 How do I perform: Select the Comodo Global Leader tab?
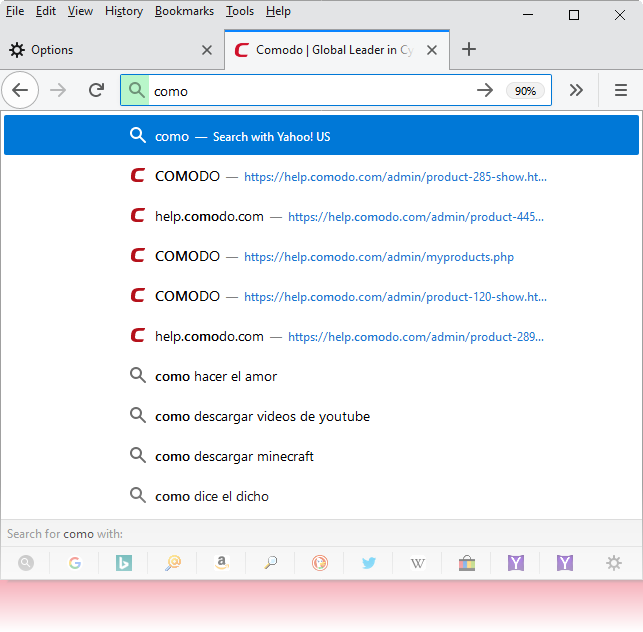click(x=337, y=50)
